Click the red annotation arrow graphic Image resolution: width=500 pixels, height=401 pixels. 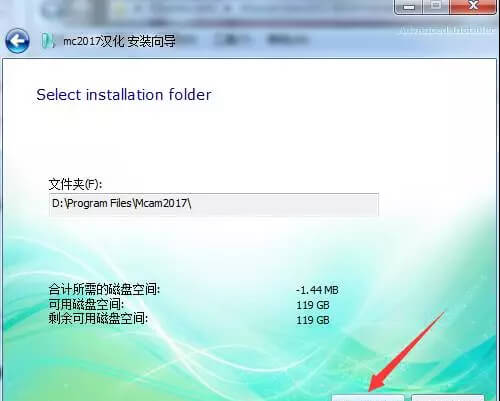click(407, 352)
